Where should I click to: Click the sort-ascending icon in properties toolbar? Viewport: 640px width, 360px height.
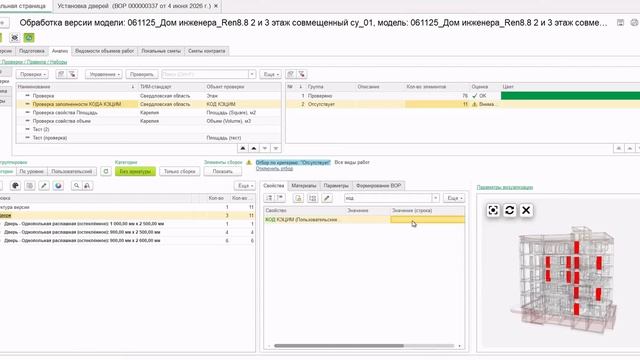click(x=269, y=198)
